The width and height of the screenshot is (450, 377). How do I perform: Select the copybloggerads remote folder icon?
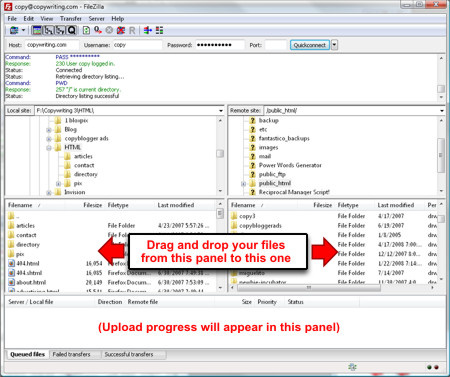(x=234, y=226)
